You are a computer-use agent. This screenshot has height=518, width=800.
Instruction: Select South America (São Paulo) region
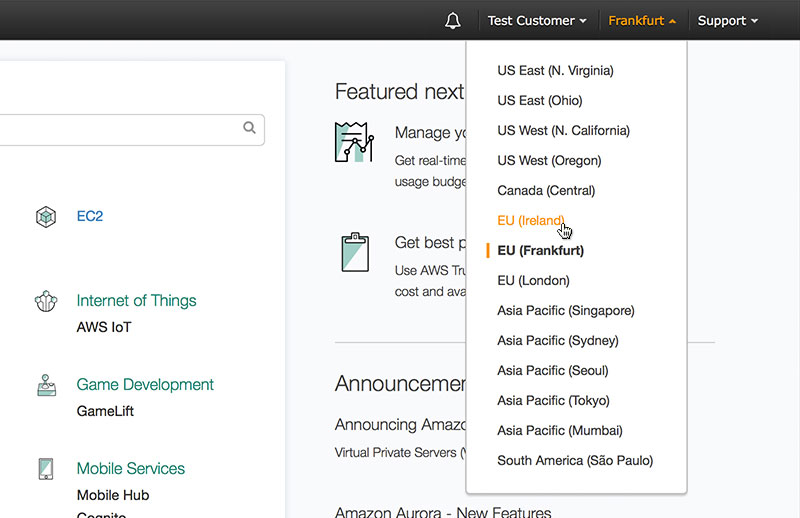575,461
